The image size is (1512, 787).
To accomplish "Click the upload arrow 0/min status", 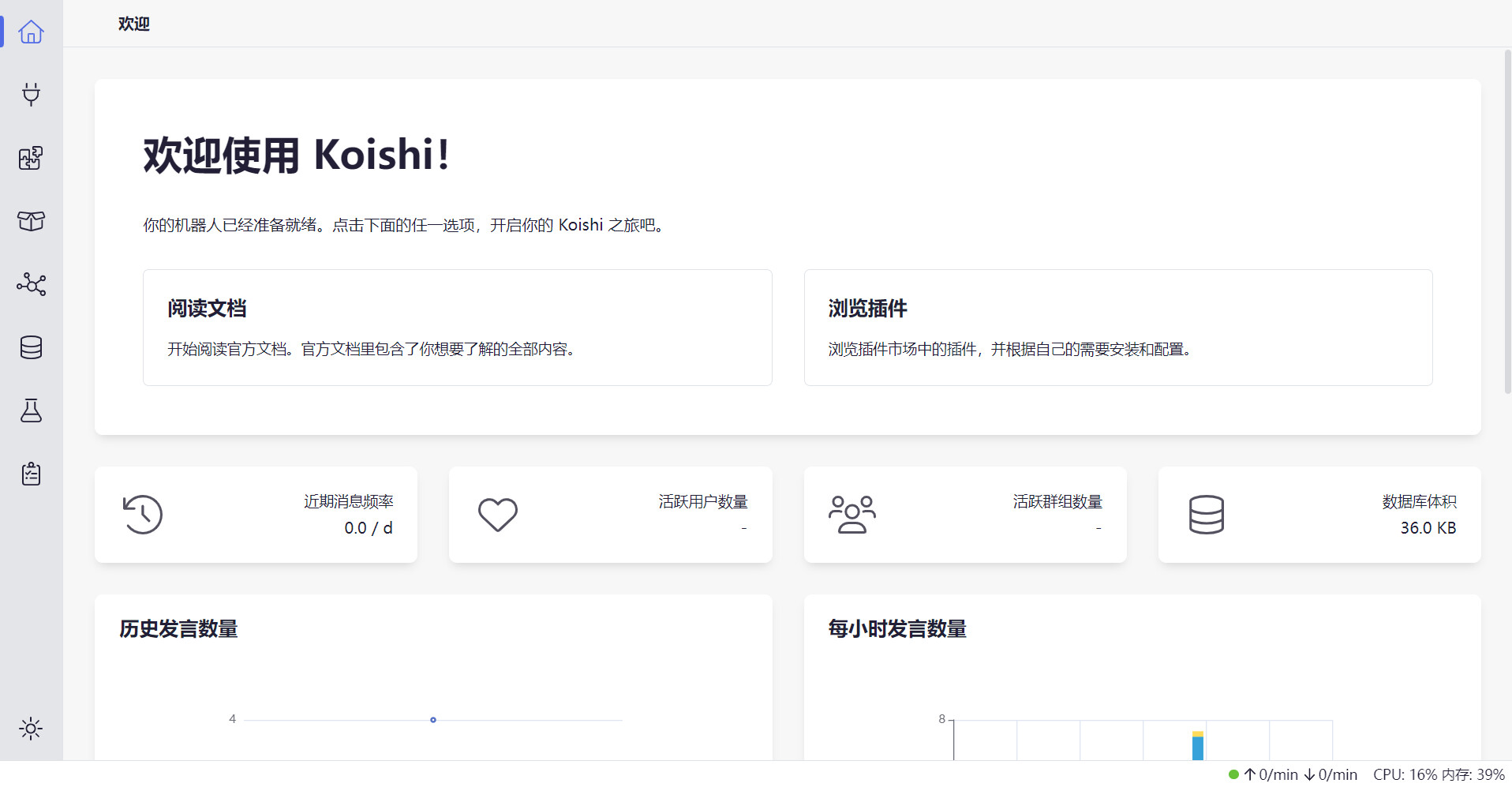I will [1271, 774].
